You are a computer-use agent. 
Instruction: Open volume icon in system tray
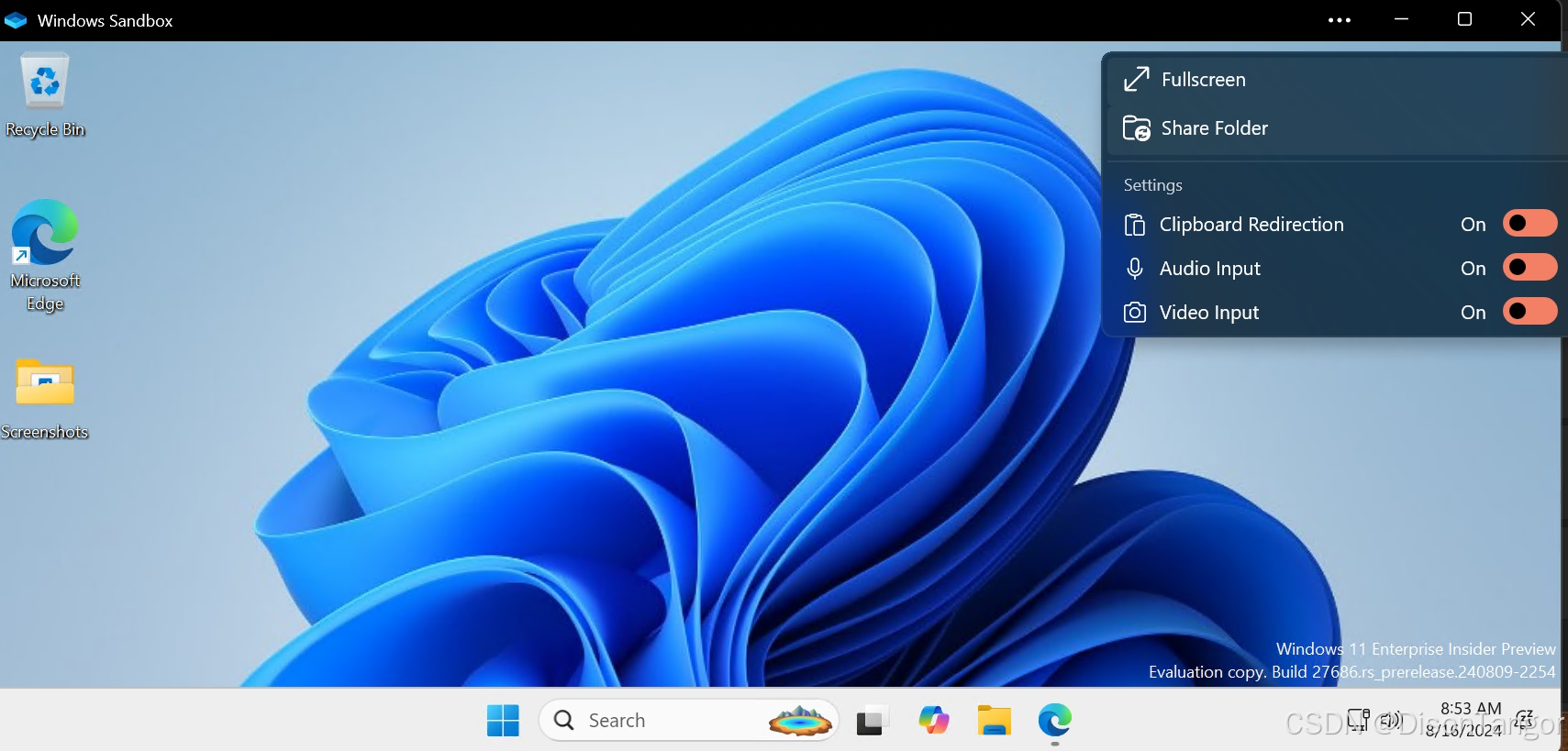point(1391,720)
